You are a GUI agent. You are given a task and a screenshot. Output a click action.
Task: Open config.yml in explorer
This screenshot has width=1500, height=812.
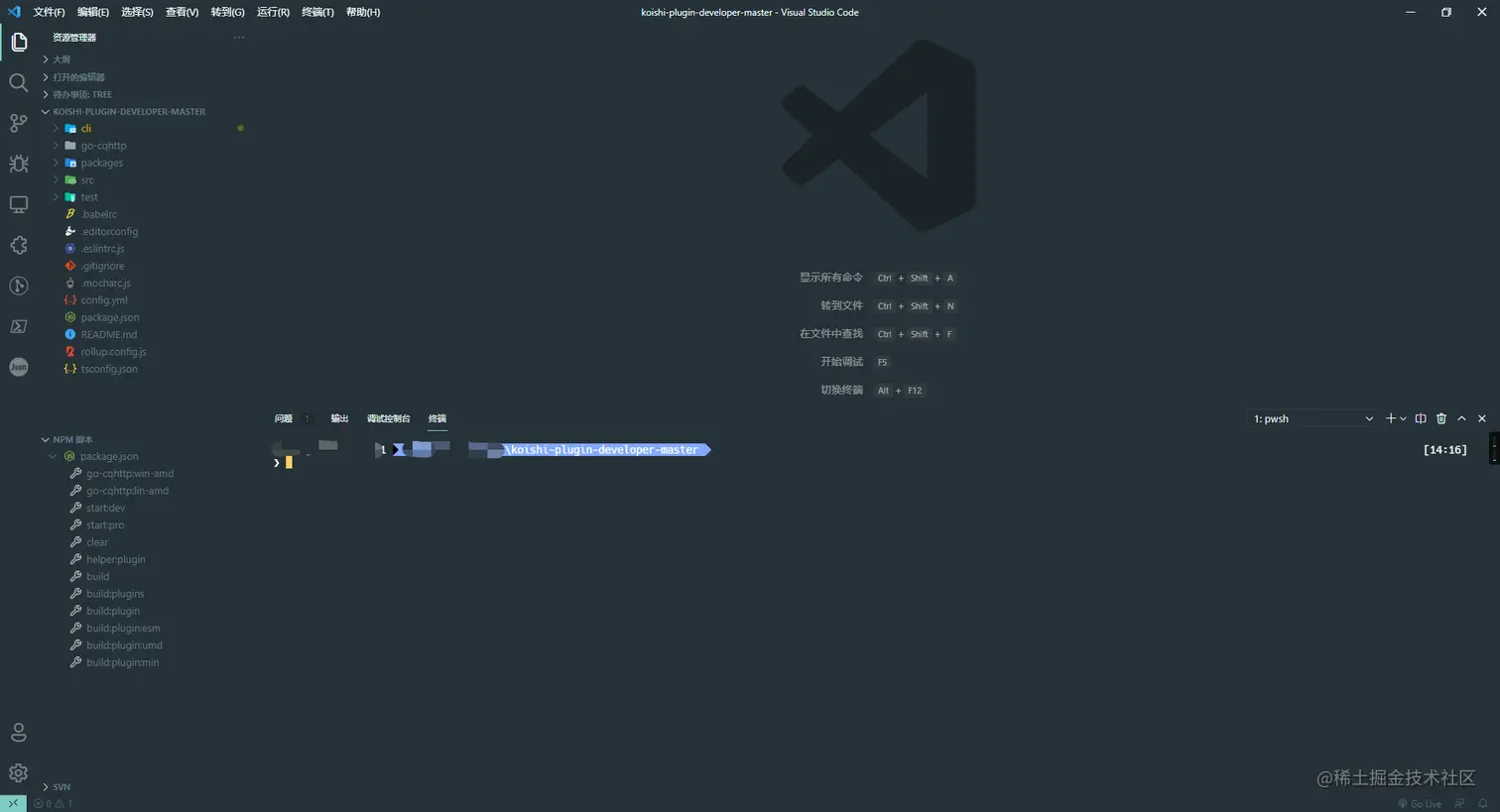104,300
